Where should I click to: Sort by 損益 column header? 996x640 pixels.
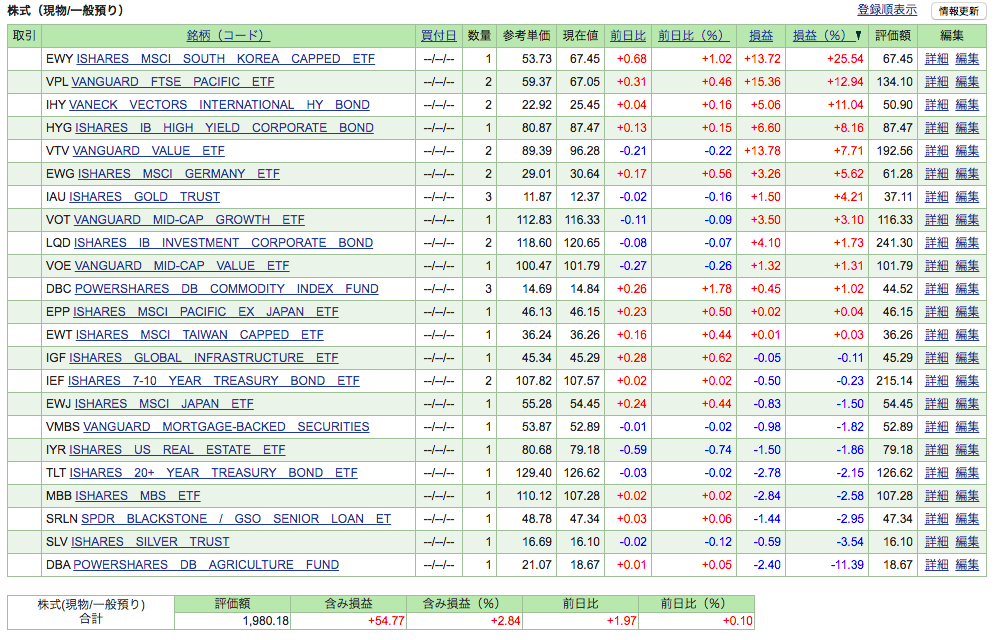click(761, 36)
